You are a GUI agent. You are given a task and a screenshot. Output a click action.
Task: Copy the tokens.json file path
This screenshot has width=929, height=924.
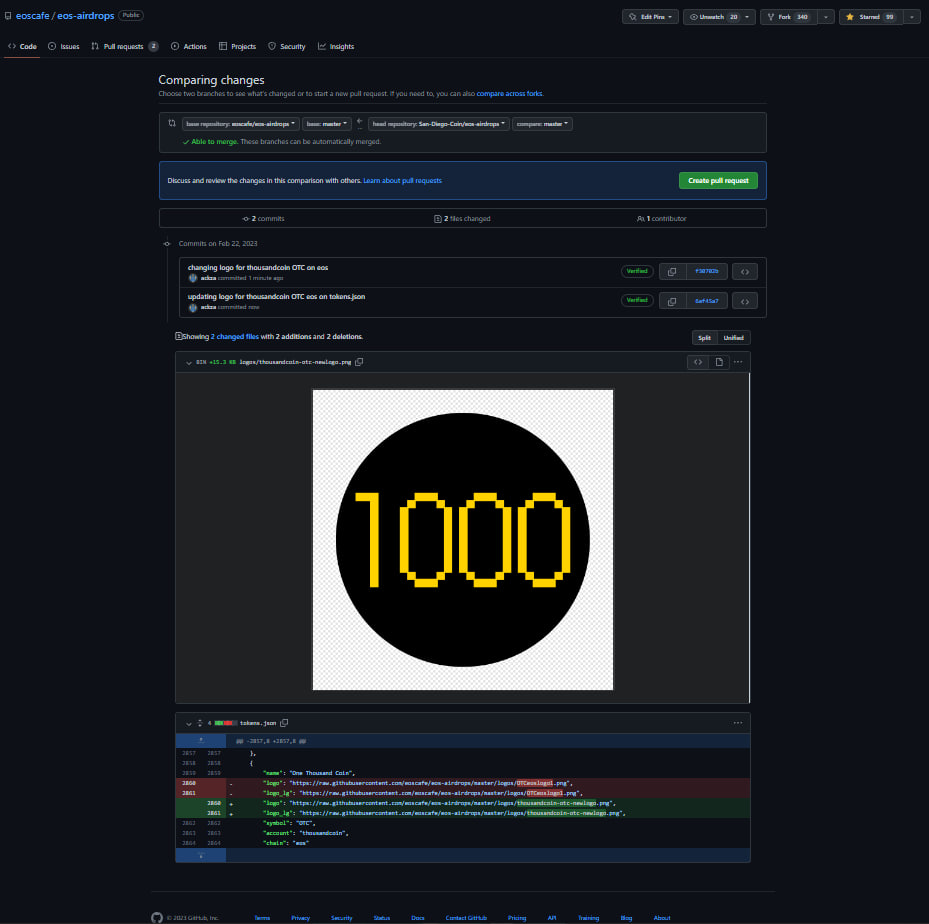pyautogui.click(x=284, y=723)
